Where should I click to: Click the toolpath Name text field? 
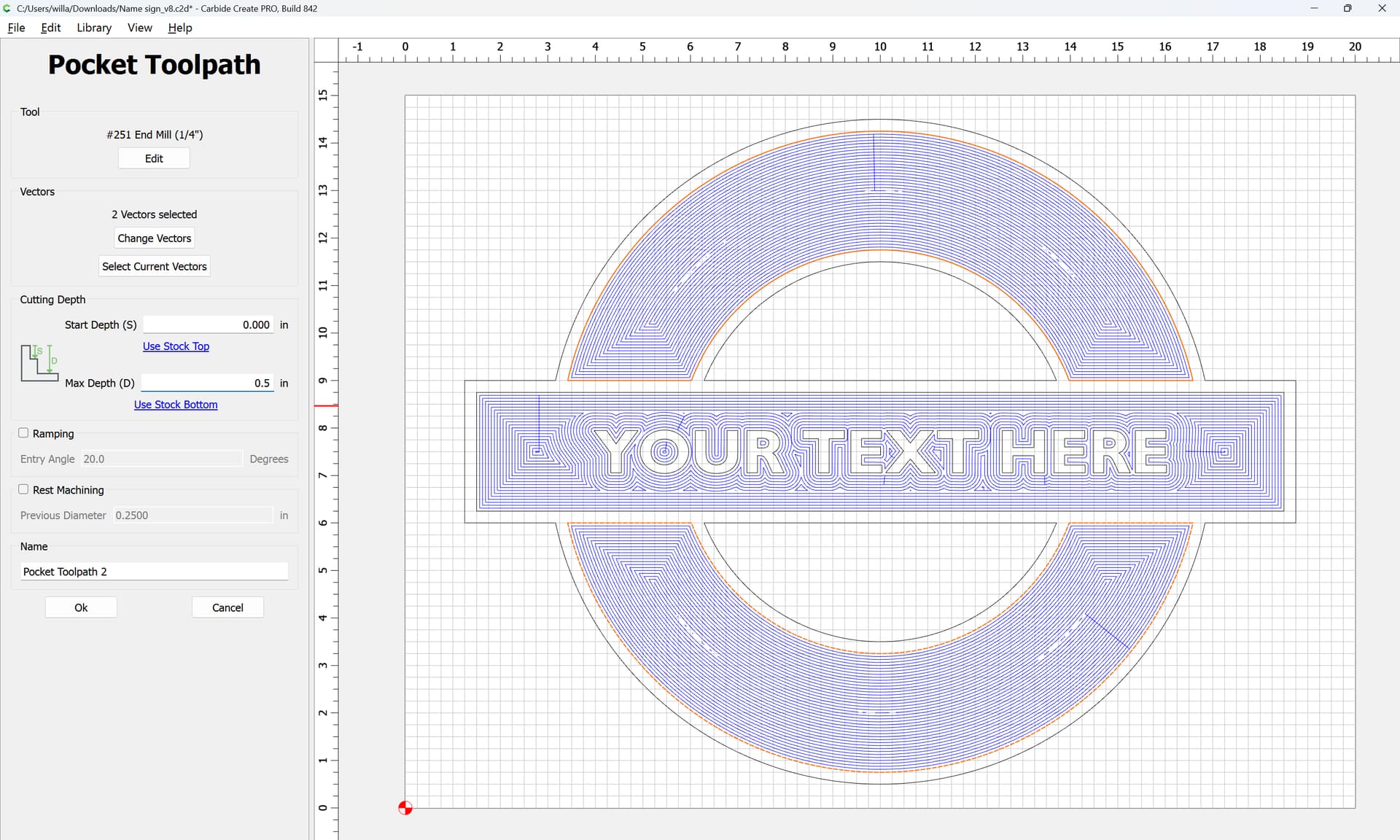click(x=154, y=572)
